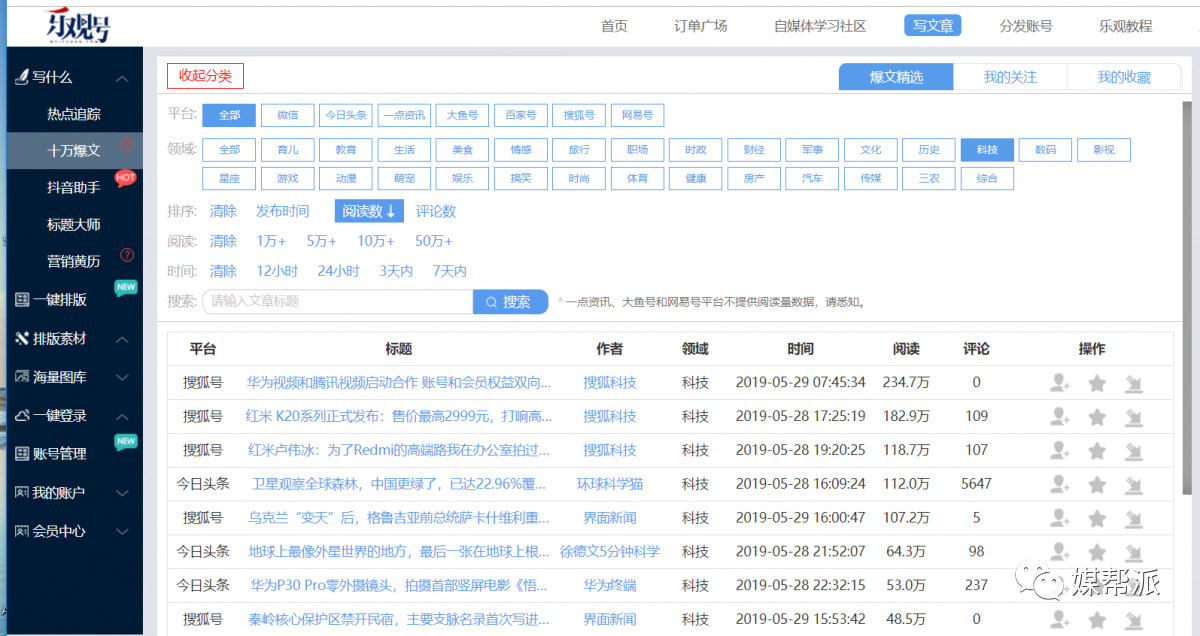Select the 今日头条 platform filter
The height and width of the screenshot is (636, 1200).
point(345,115)
